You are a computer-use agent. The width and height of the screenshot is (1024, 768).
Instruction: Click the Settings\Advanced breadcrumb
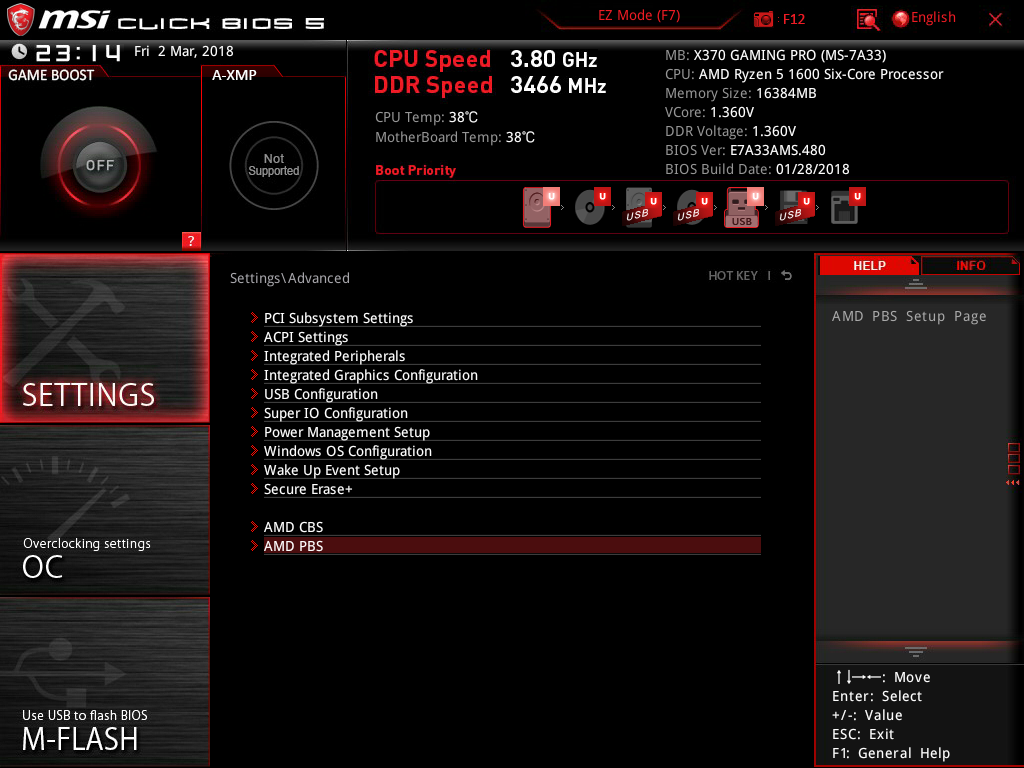290,278
